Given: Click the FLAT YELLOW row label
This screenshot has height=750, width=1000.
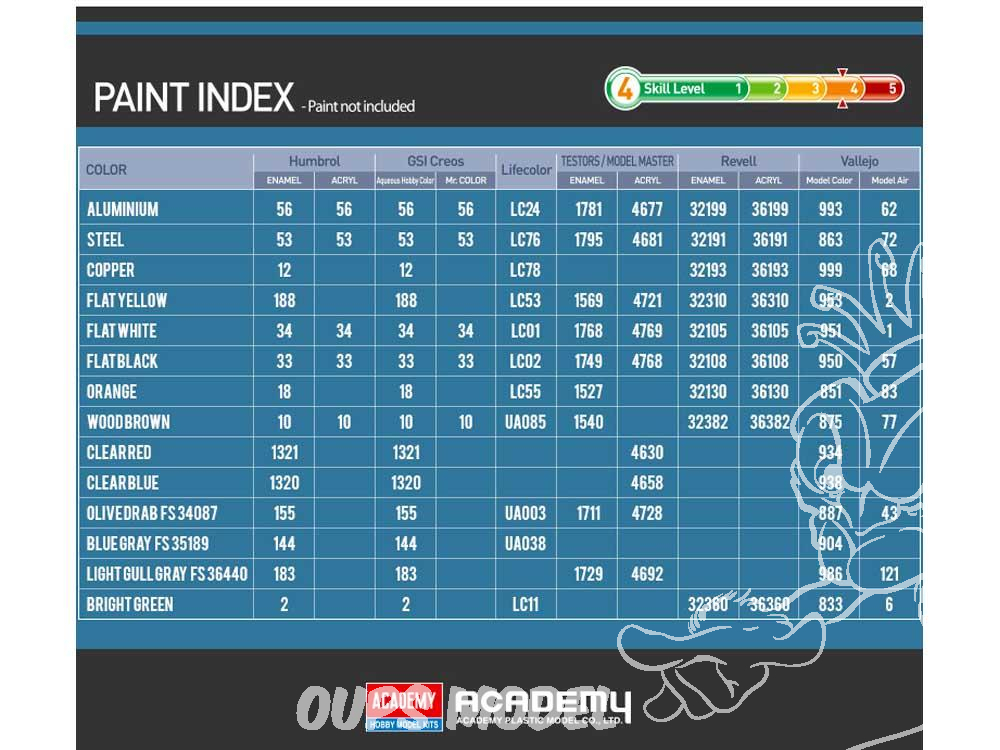Looking at the screenshot, I should (x=126, y=300).
